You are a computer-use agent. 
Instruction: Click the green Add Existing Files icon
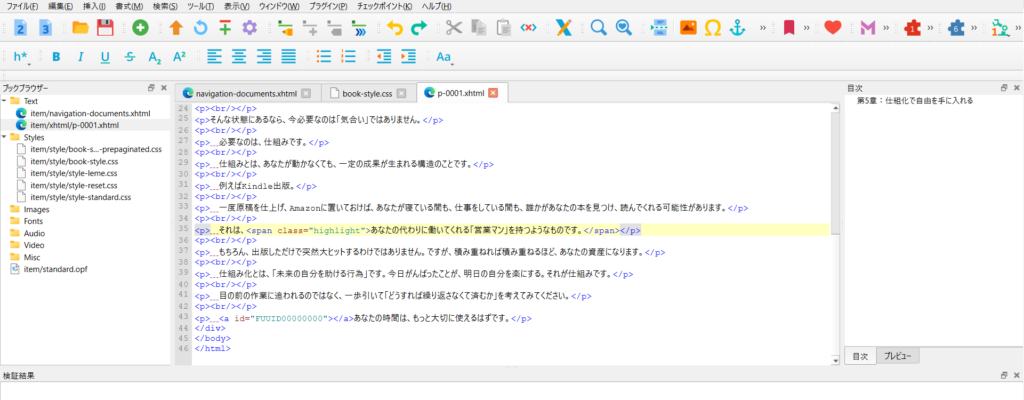coord(139,28)
